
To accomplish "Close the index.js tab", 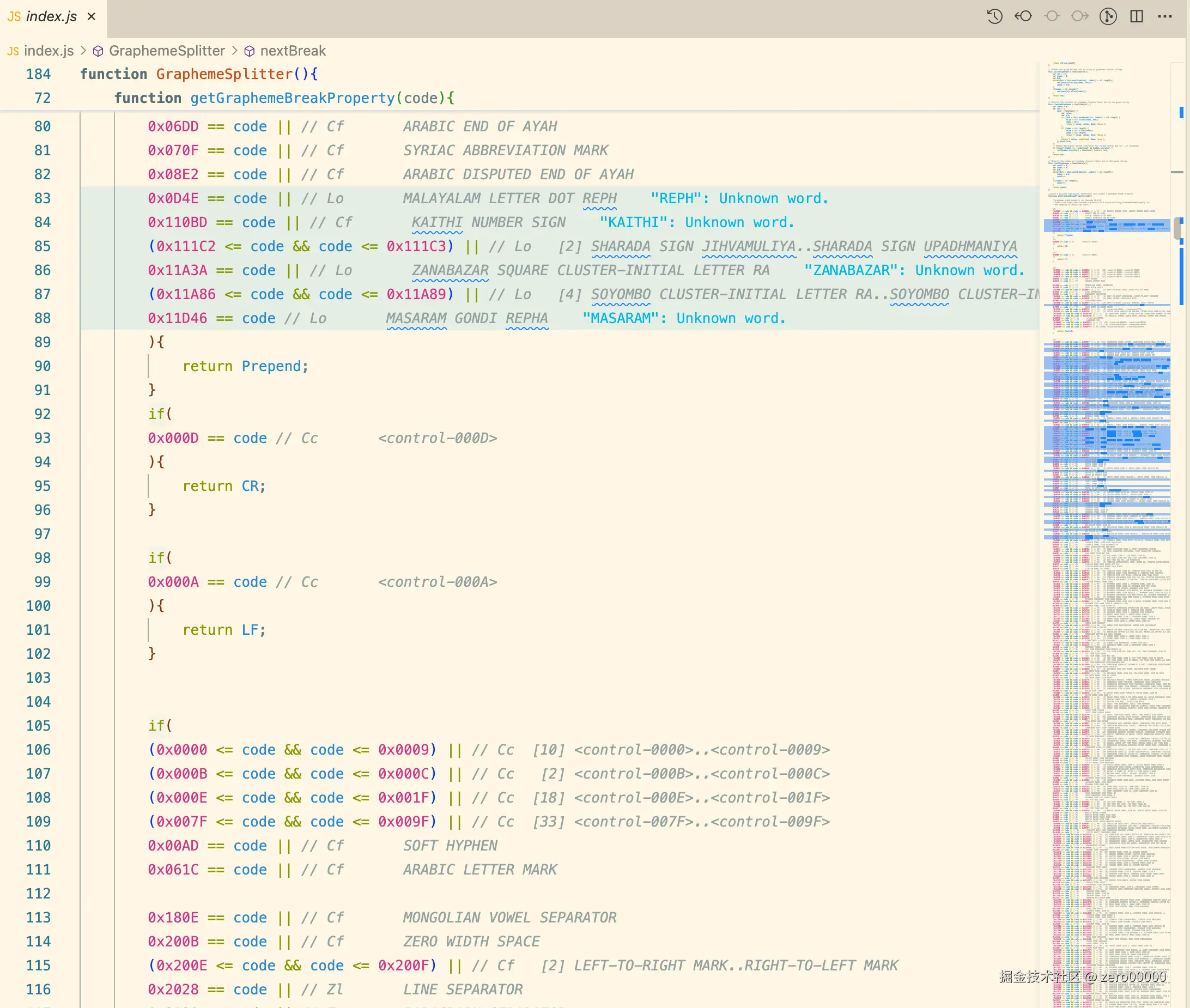I will [92, 16].
